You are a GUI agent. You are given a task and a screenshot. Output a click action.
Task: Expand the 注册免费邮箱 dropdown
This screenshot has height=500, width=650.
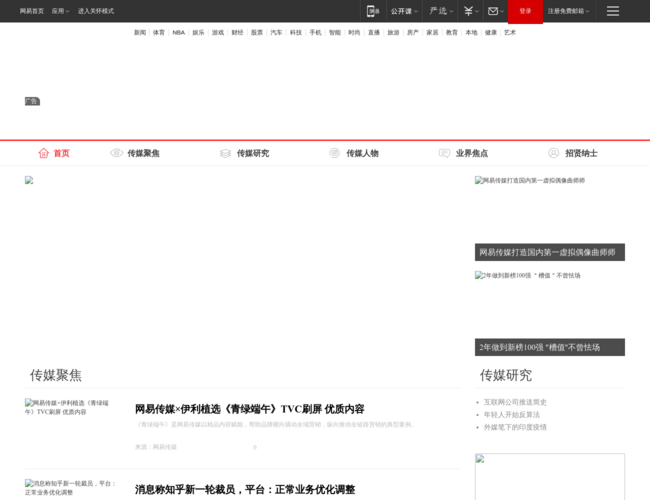pos(568,11)
